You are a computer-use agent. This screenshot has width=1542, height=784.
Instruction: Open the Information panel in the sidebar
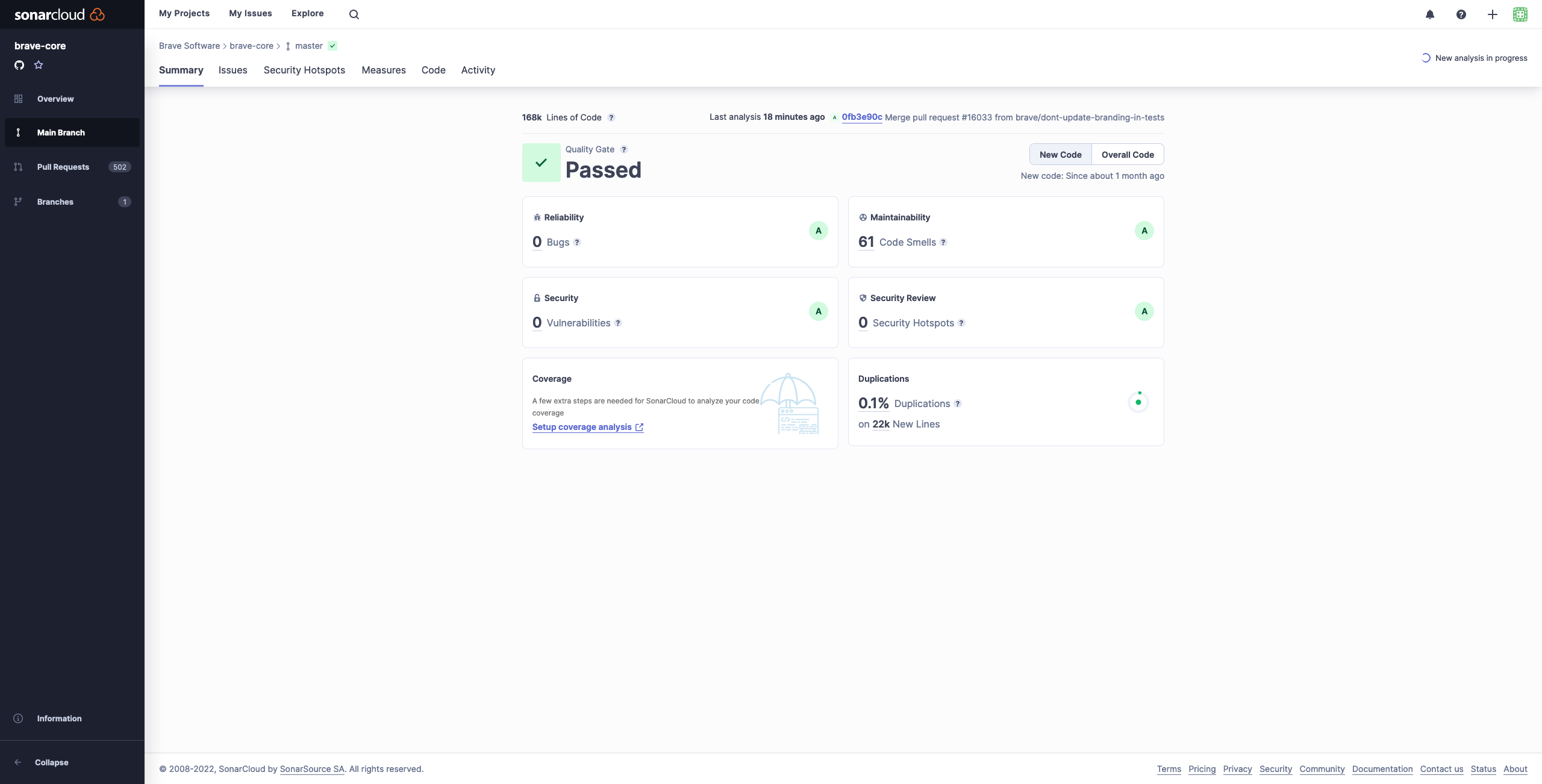[59, 718]
